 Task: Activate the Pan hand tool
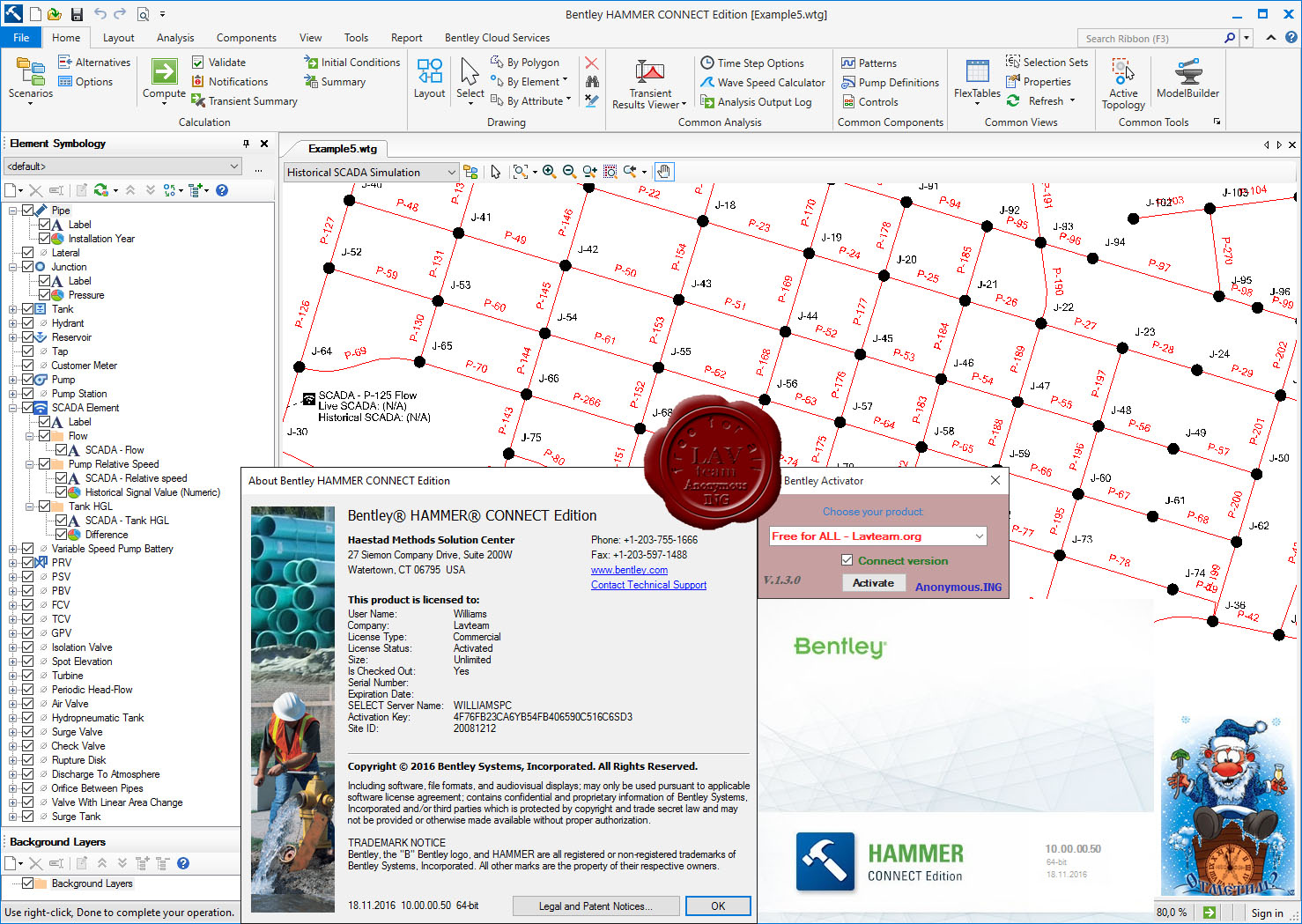click(x=664, y=172)
